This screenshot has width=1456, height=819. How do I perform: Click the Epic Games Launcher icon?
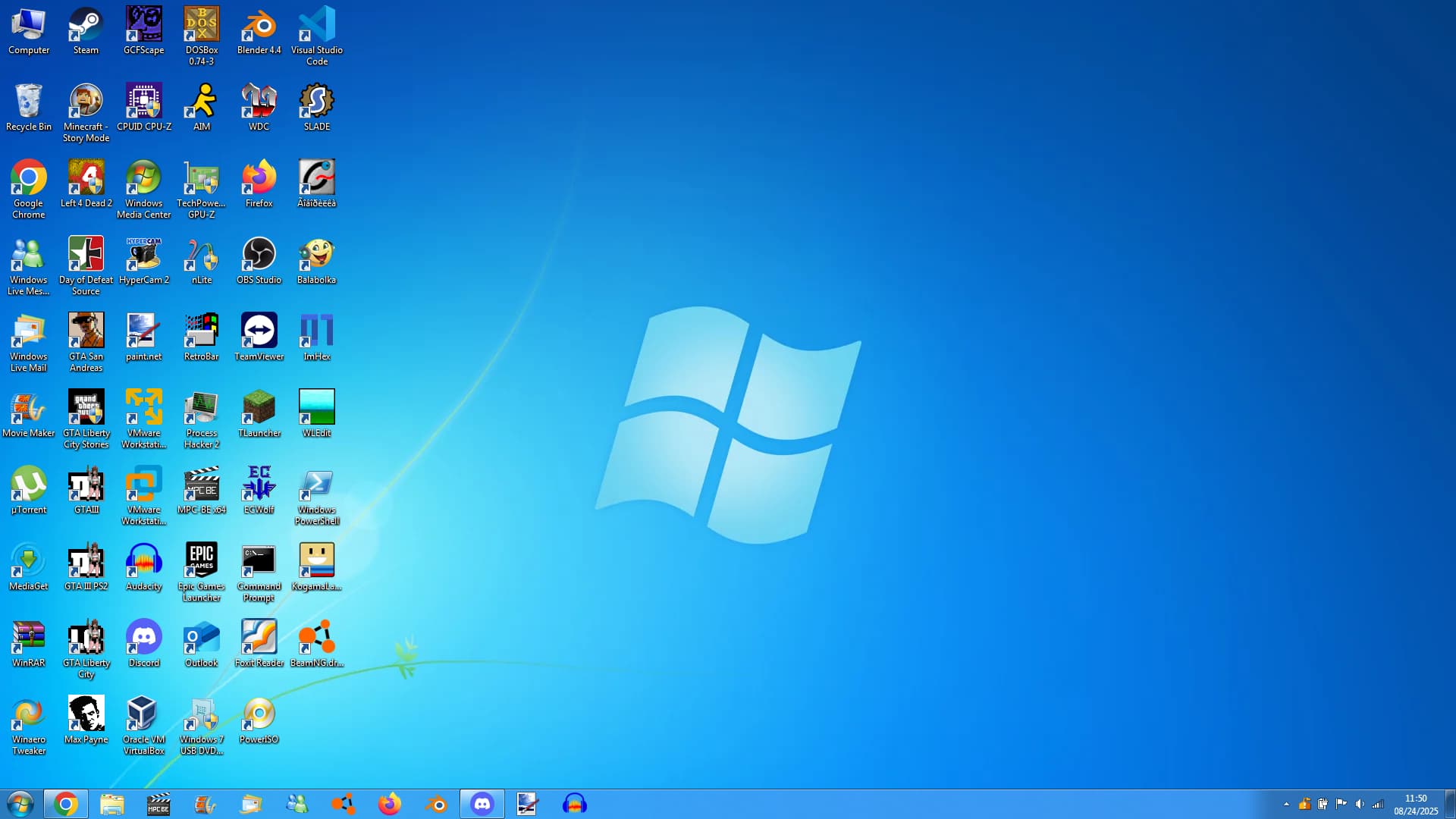tap(201, 562)
